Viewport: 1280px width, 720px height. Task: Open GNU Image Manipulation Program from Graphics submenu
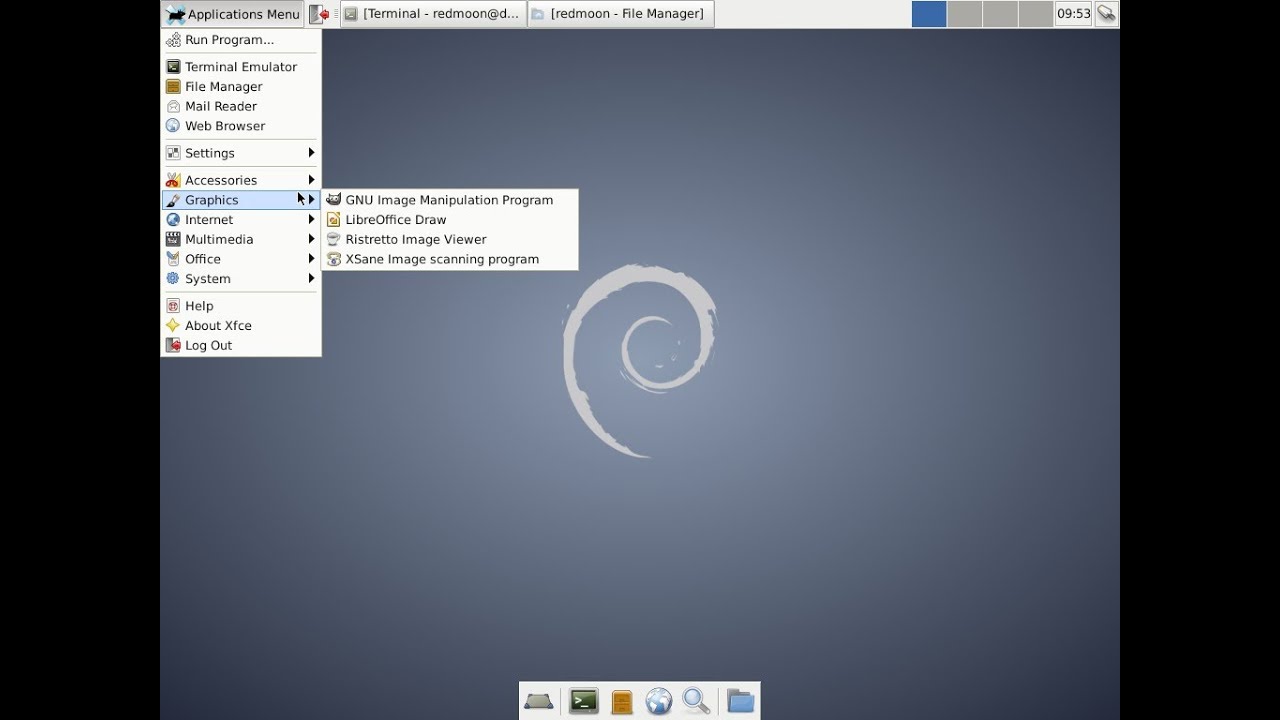(449, 200)
